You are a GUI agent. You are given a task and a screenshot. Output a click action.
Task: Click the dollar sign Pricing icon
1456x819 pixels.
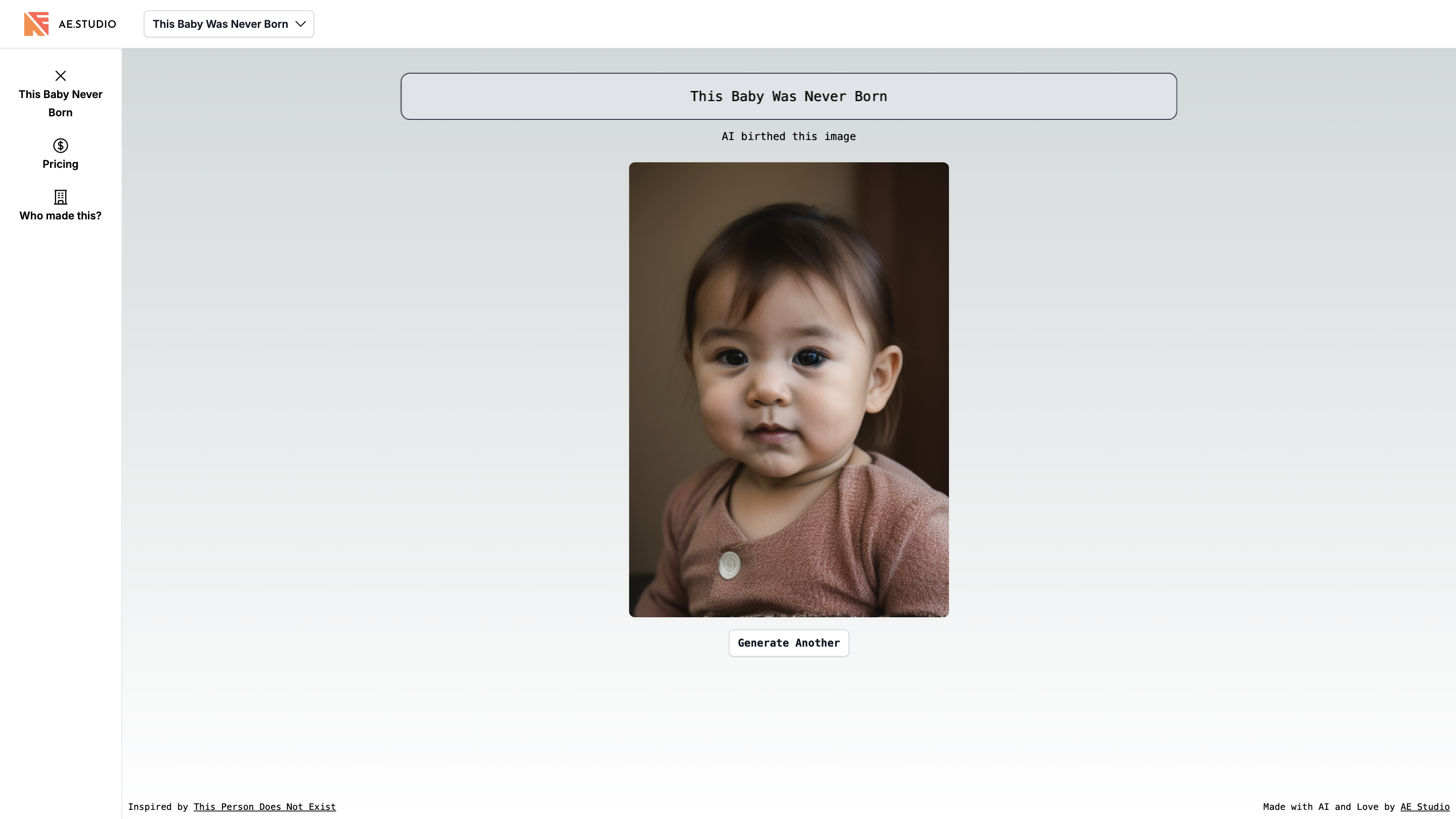[x=60, y=146]
